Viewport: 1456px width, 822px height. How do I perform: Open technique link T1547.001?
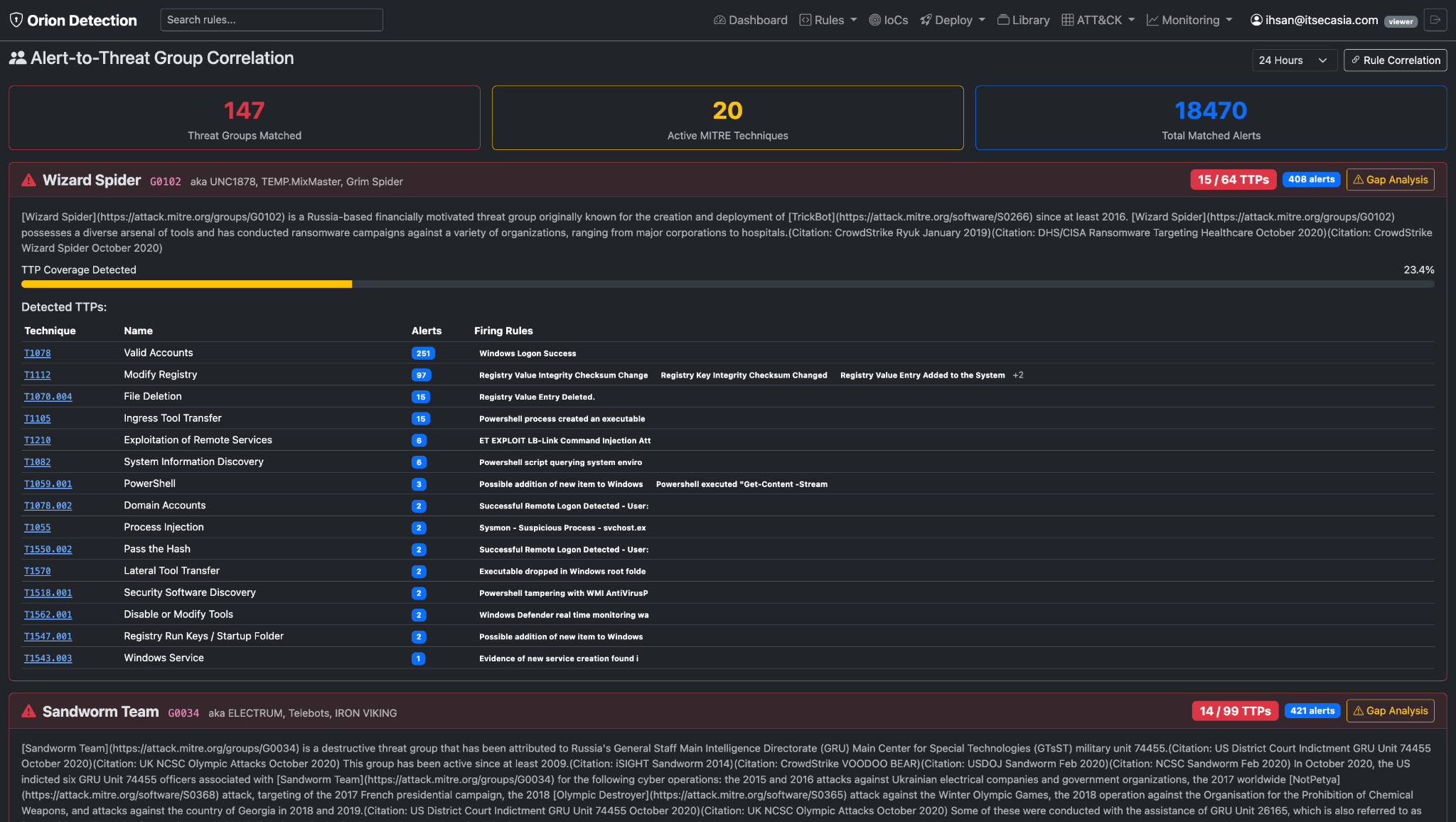pos(48,636)
